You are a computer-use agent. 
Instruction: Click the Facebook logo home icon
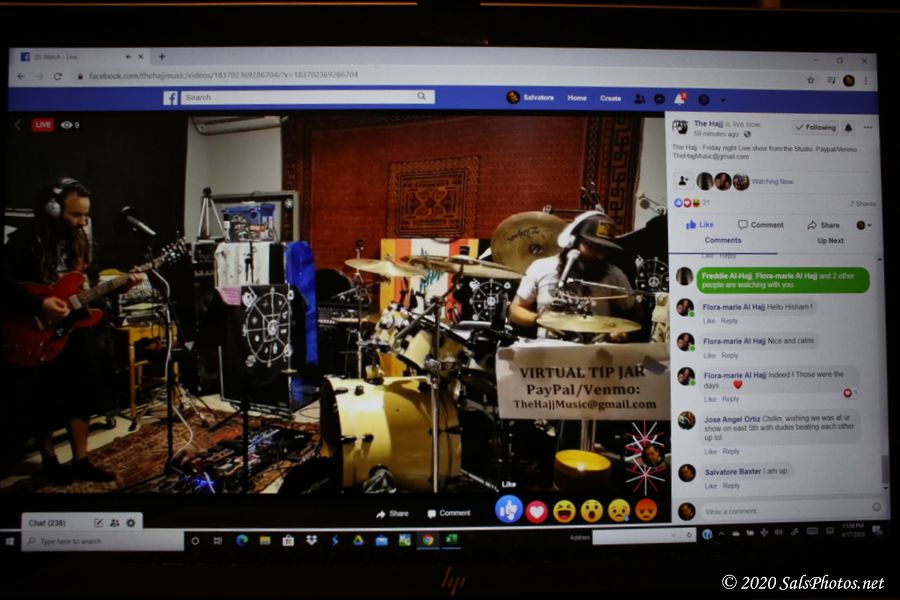(x=171, y=98)
